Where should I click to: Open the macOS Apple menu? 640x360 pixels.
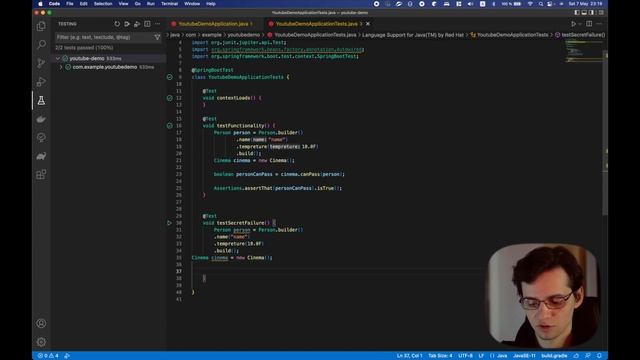tap(40, 4)
